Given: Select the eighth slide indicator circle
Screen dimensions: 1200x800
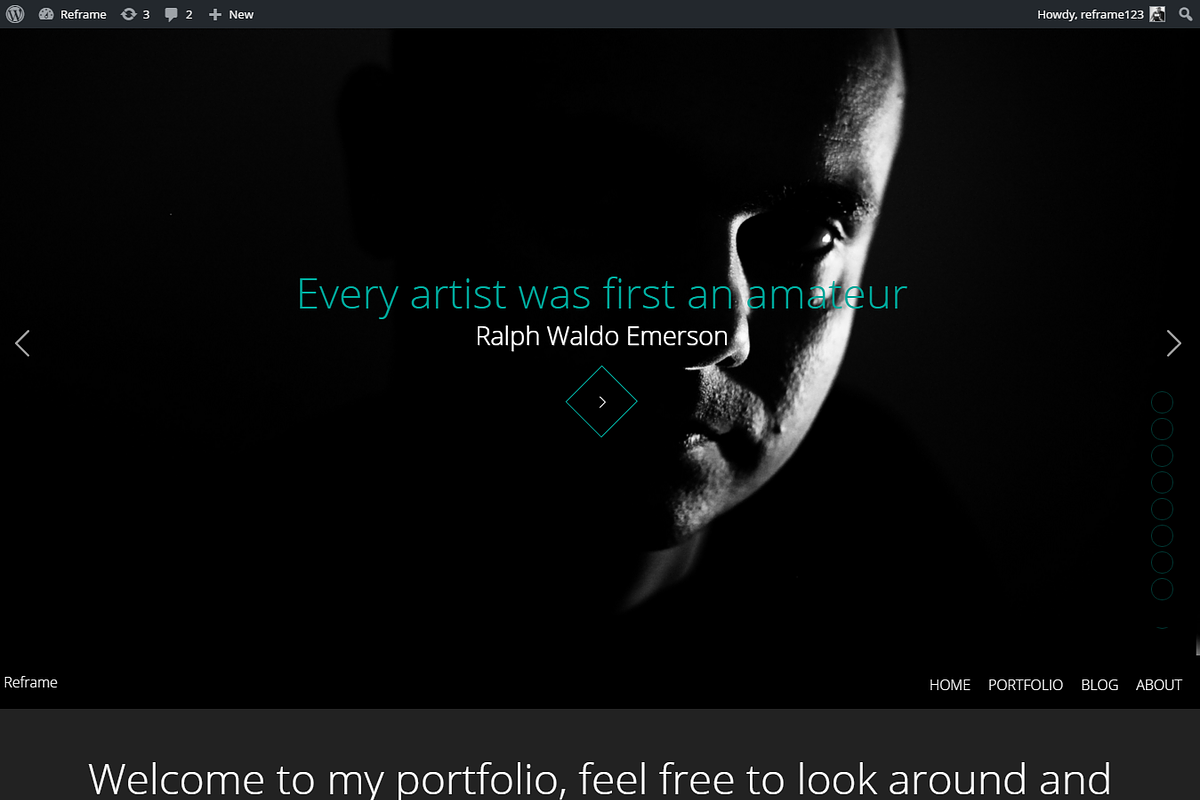Looking at the screenshot, I should click(x=1162, y=589).
